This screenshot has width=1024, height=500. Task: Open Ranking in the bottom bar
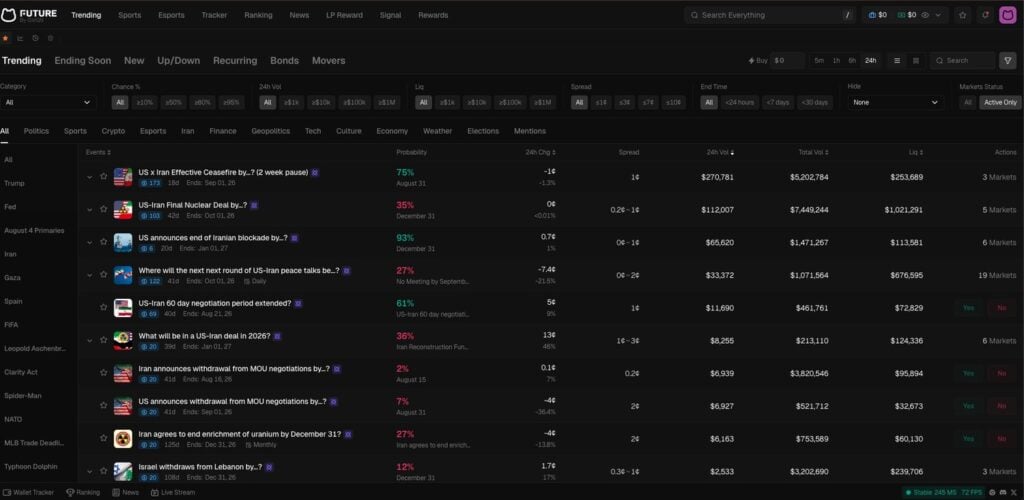[83, 493]
